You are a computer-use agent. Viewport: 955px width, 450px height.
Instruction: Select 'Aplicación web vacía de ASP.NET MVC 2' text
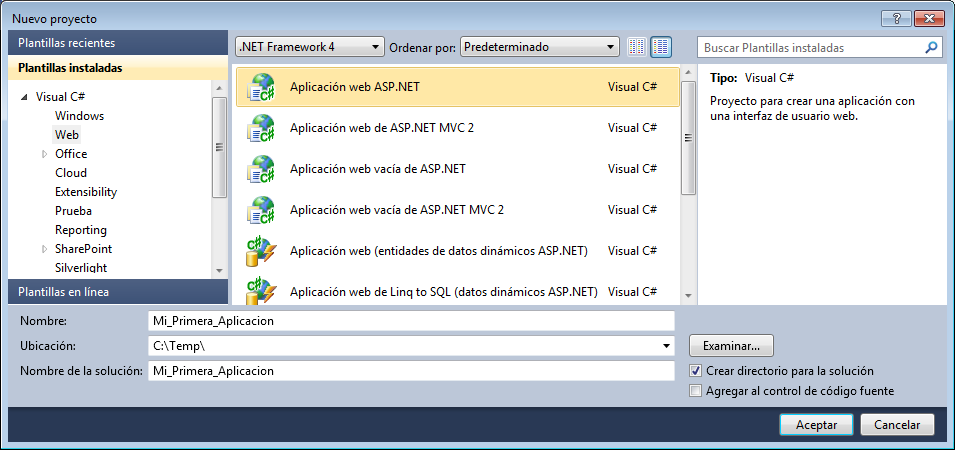[x=397, y=210]
